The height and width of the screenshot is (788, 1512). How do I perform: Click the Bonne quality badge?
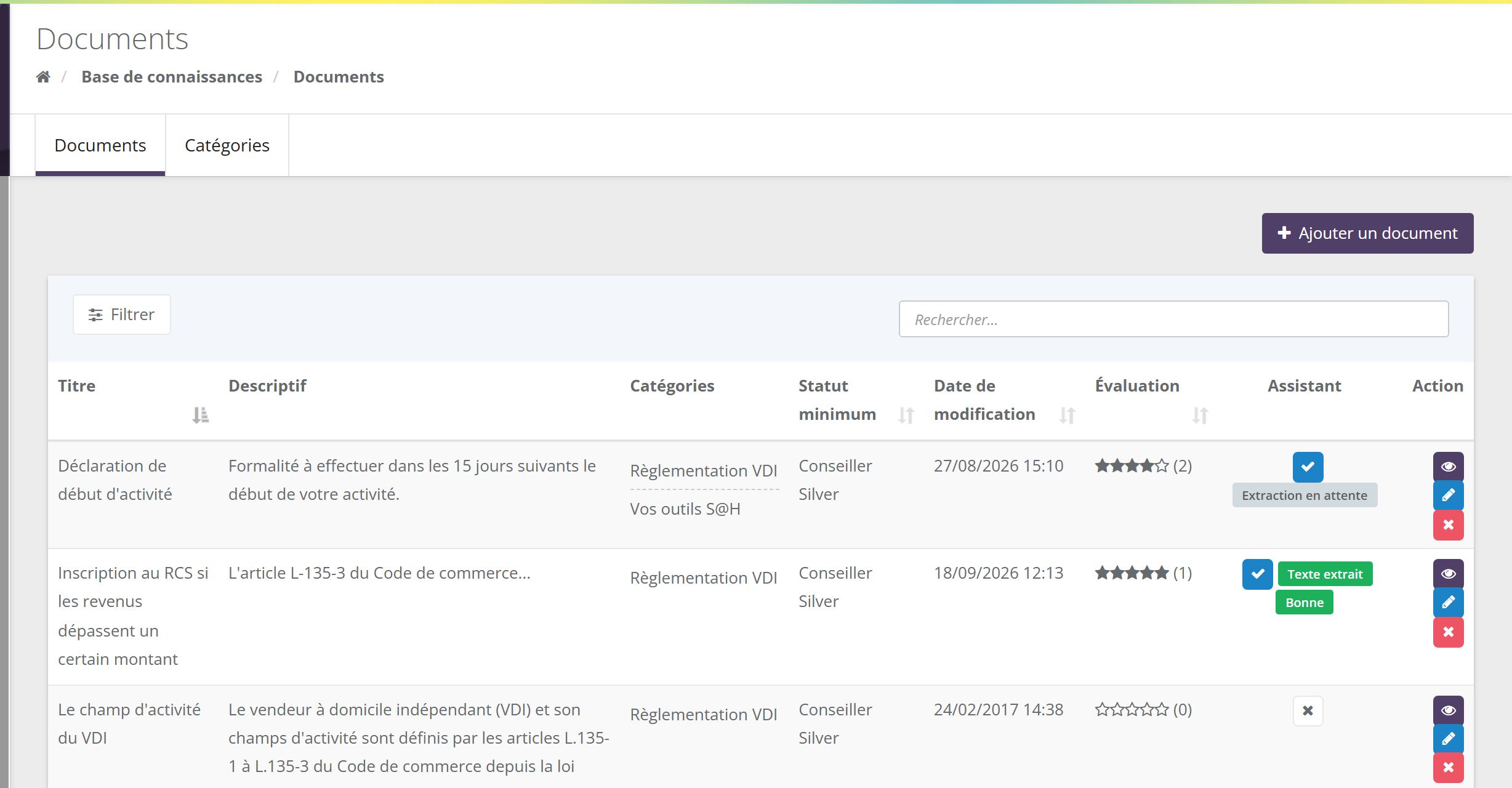point(1304,602)
